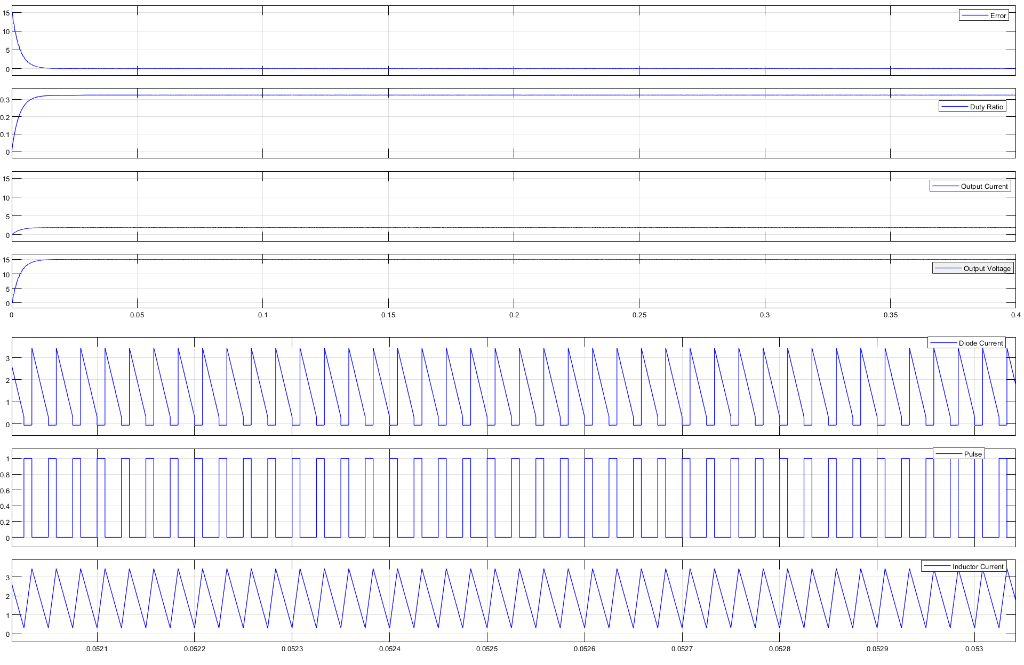The image size is (1024, 665).
Task: Click the line sample in Output Current legend
Action: tap(945, 186)
